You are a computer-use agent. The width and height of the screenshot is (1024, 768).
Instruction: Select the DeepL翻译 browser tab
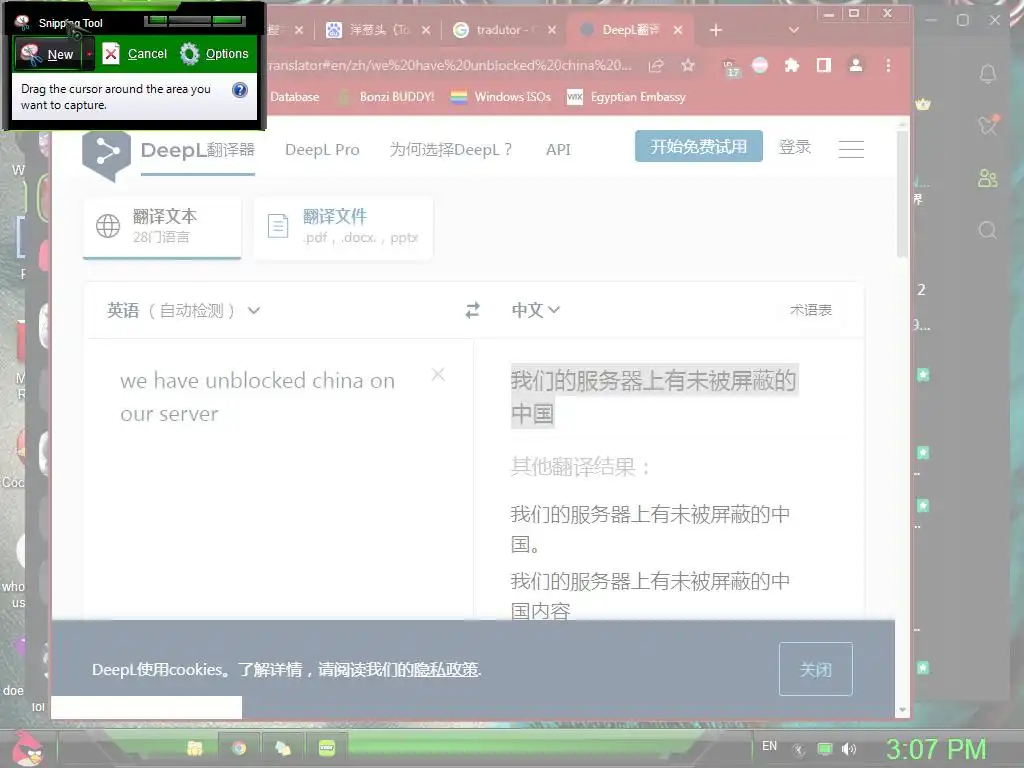[x=630, y=30]
